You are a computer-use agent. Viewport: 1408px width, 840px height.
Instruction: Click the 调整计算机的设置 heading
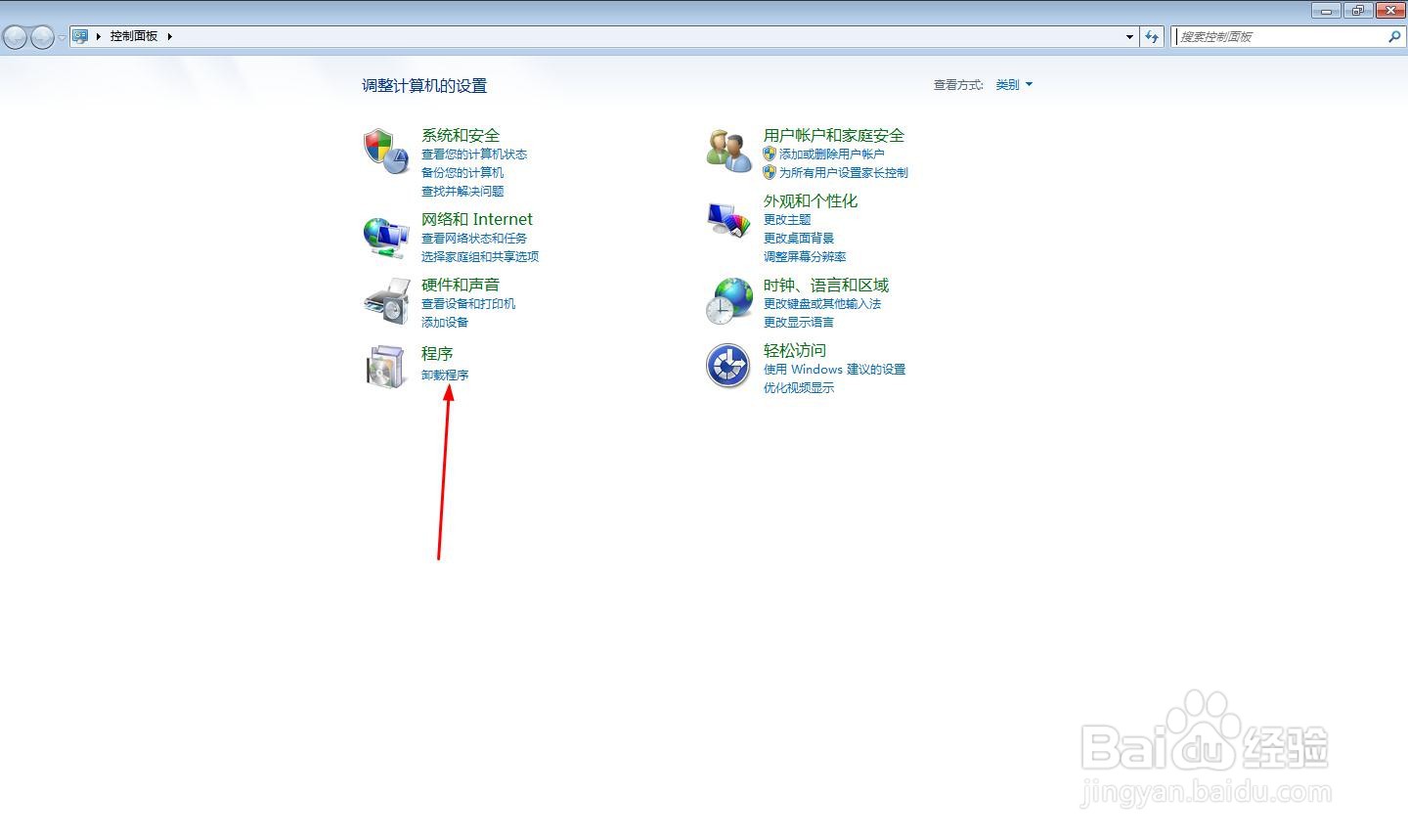tap(424, 86)
